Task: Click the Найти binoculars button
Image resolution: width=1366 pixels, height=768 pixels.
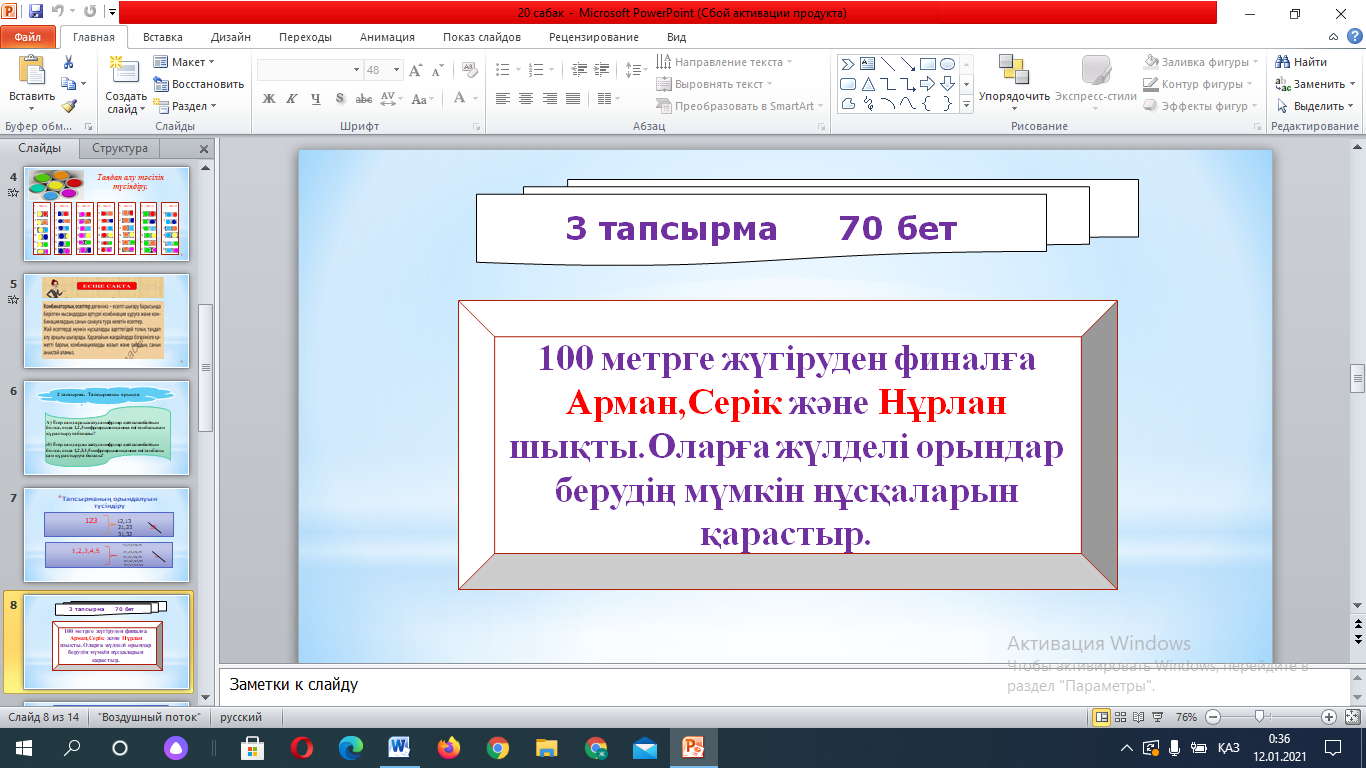Action: pyautogui.click(x=1301, y=62)
